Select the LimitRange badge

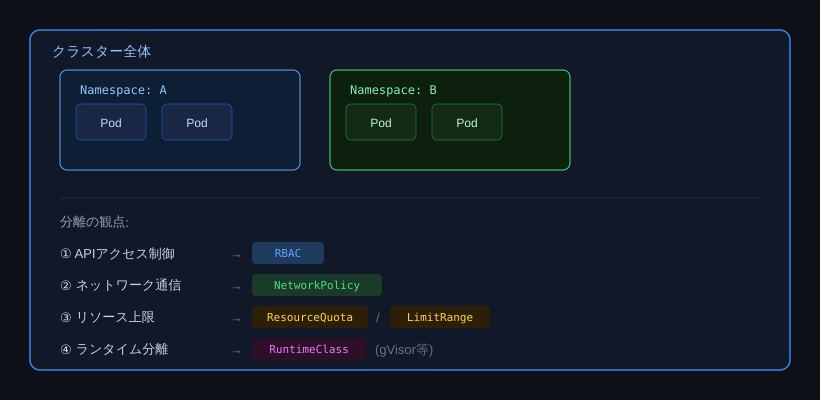[x=440, y=317]
